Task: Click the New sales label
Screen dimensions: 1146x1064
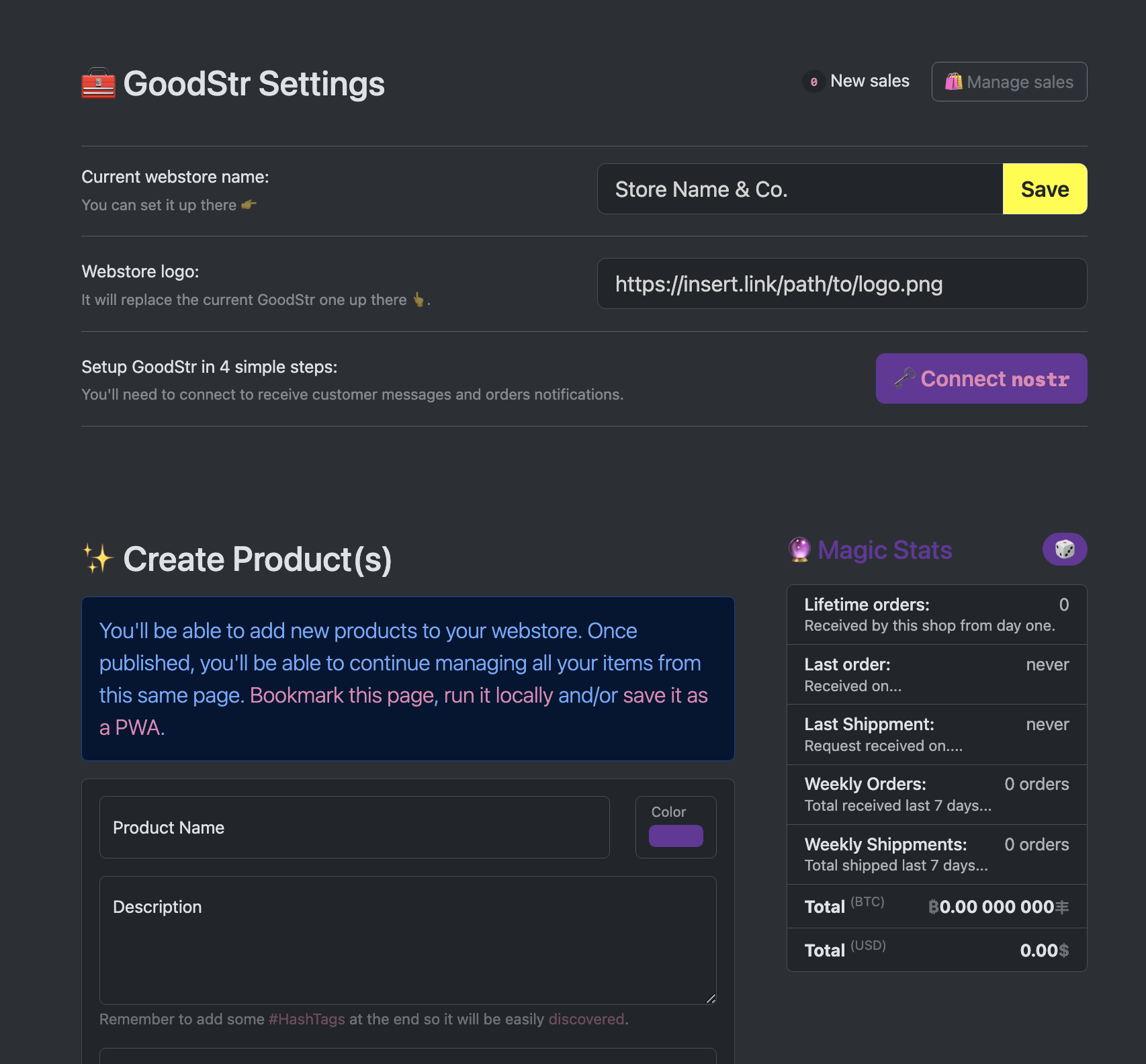Action: [869, 81]
